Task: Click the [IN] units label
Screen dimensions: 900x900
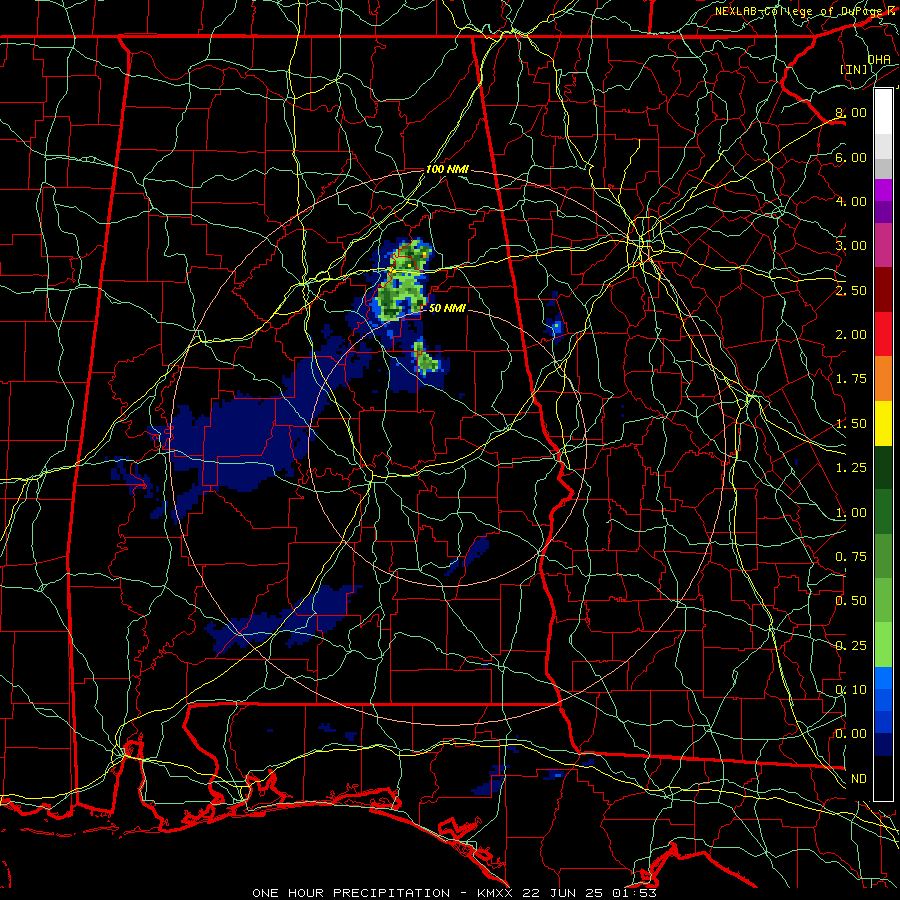Action: click(854, 69)
